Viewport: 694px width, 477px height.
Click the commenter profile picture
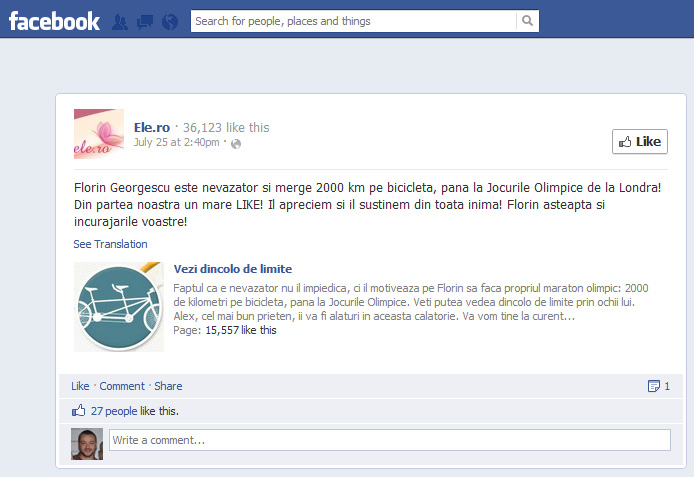tap(87, 444)
